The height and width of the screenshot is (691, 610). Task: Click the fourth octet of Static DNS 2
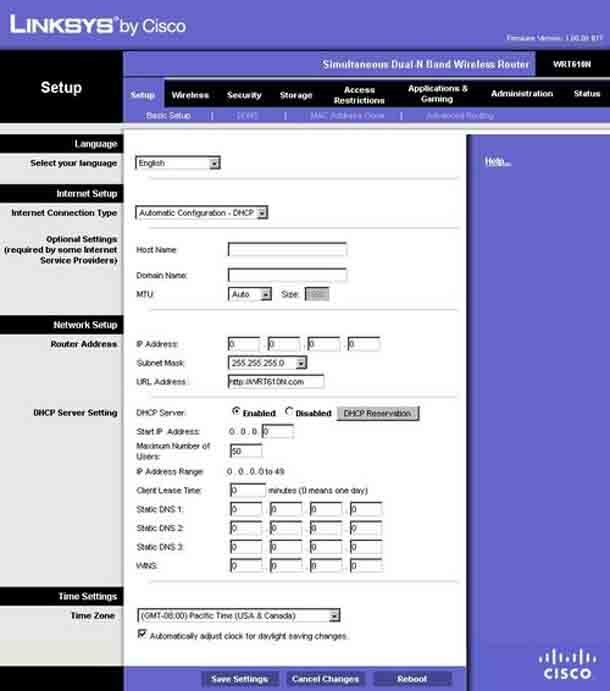[x=366, y=528]
